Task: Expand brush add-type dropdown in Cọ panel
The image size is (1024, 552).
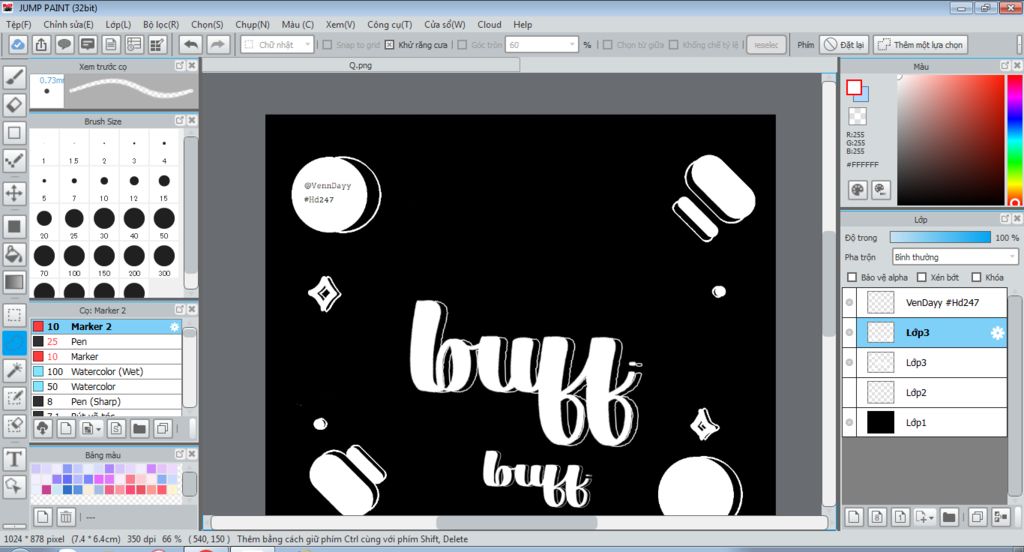Action: pos(99,429)
